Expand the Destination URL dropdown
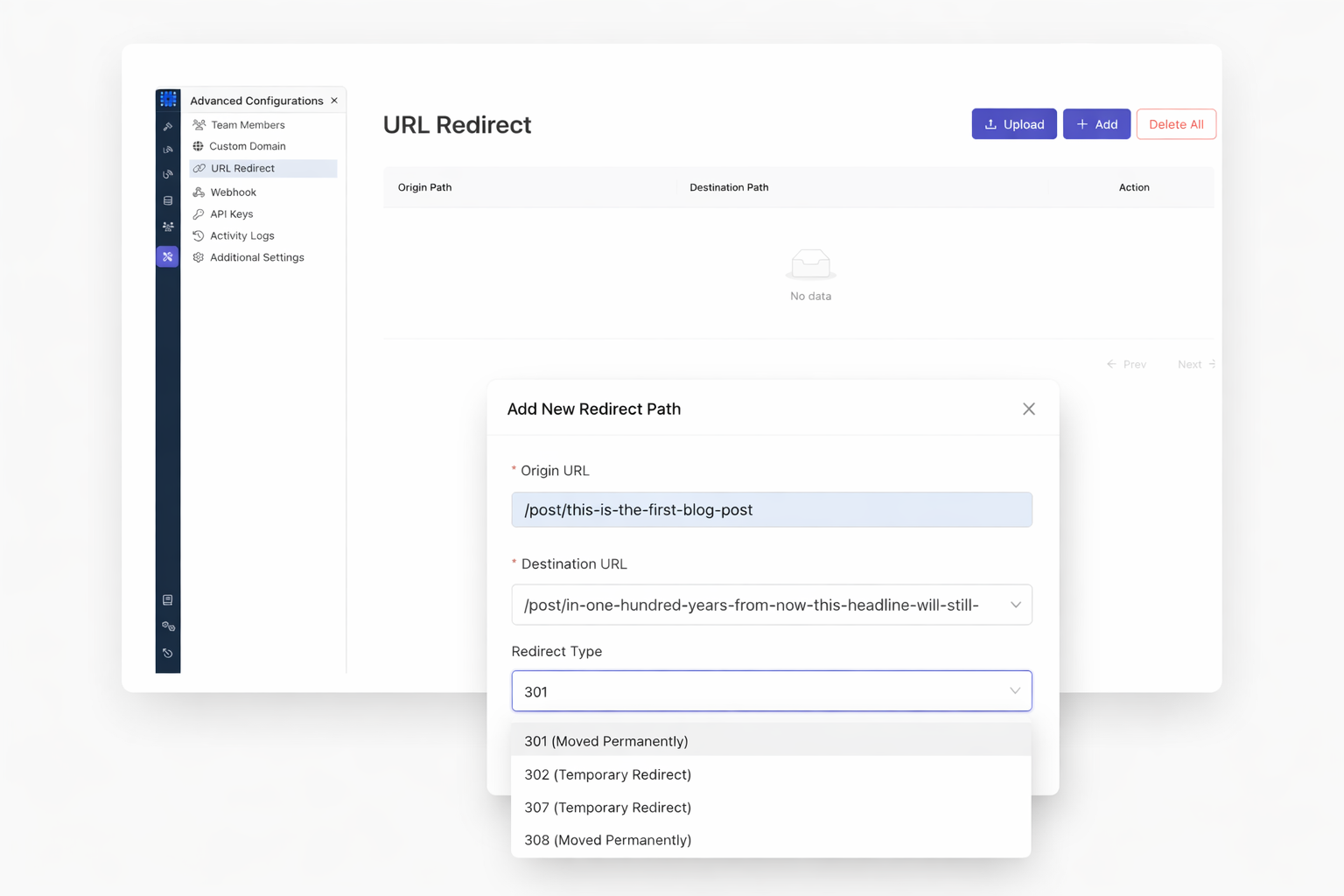Viewport: 1344px width, 896px height. click(x=1015, y=605)
